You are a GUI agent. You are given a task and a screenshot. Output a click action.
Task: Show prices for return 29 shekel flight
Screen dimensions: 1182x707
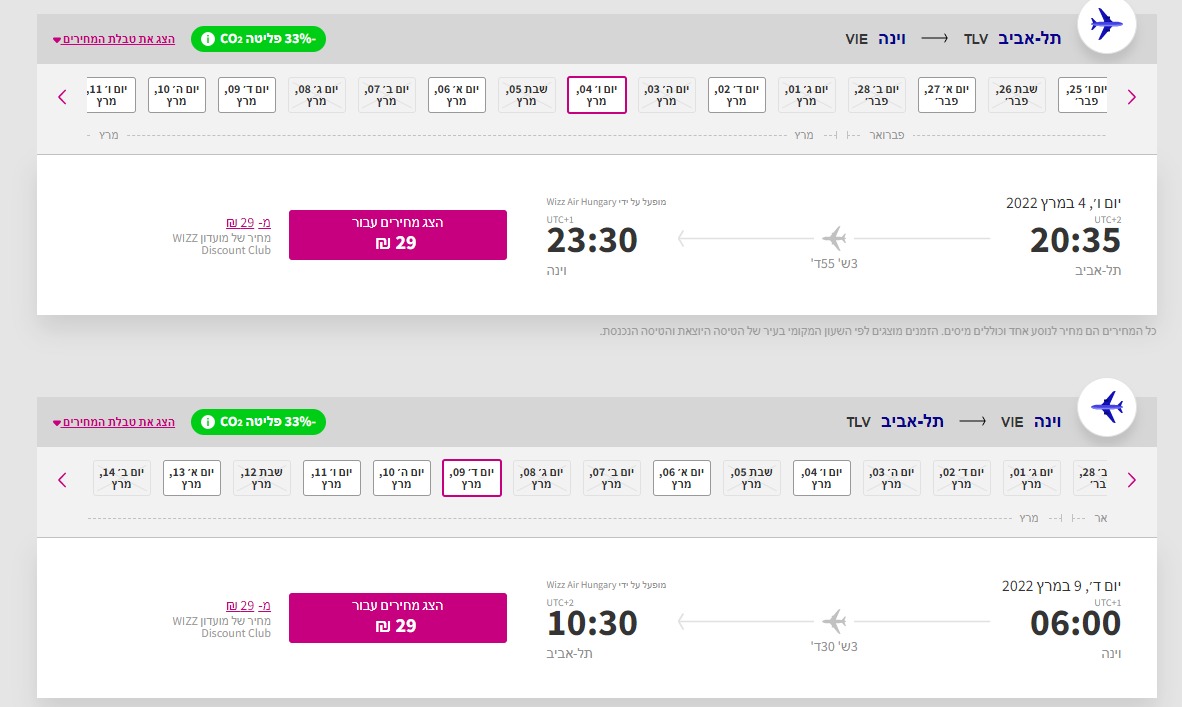(x=398, y=618)
